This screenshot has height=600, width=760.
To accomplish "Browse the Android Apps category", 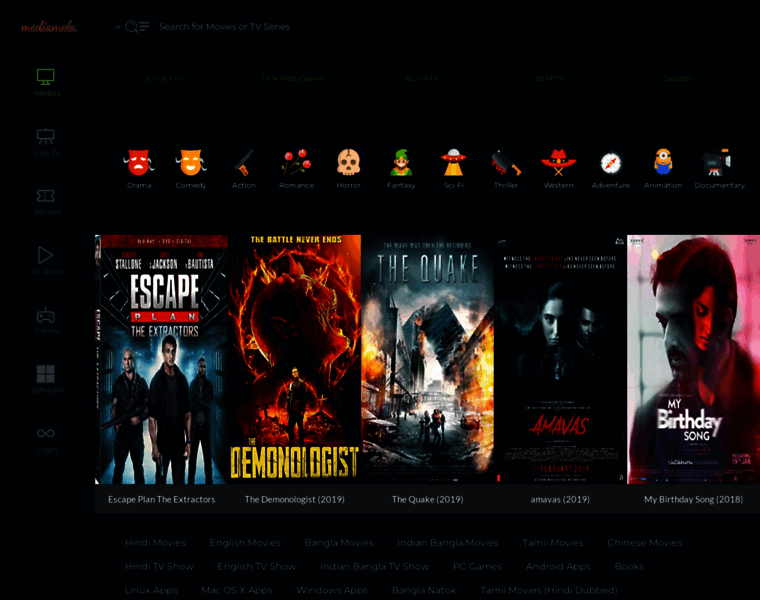I will pyautogui.click(x=558, y=567).
